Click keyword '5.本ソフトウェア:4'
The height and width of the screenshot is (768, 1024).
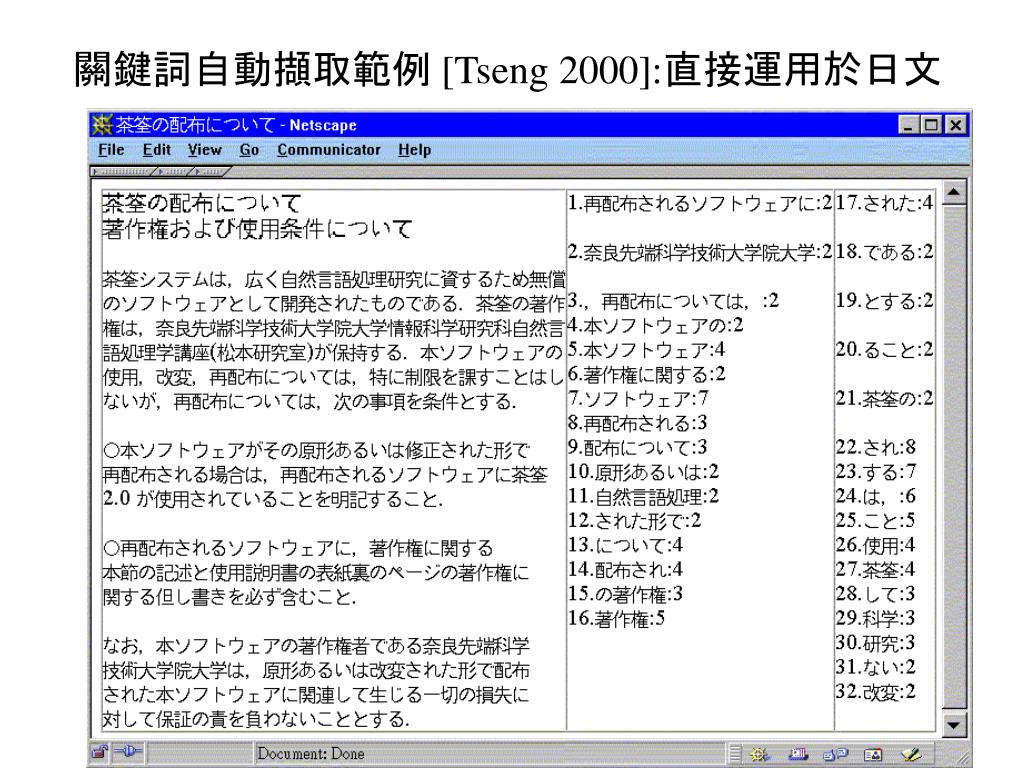pyautogui.click(x=646, y=350)
